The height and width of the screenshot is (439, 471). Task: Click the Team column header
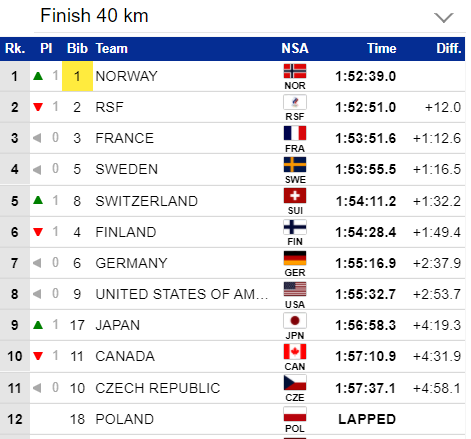[x=112, y=49]
